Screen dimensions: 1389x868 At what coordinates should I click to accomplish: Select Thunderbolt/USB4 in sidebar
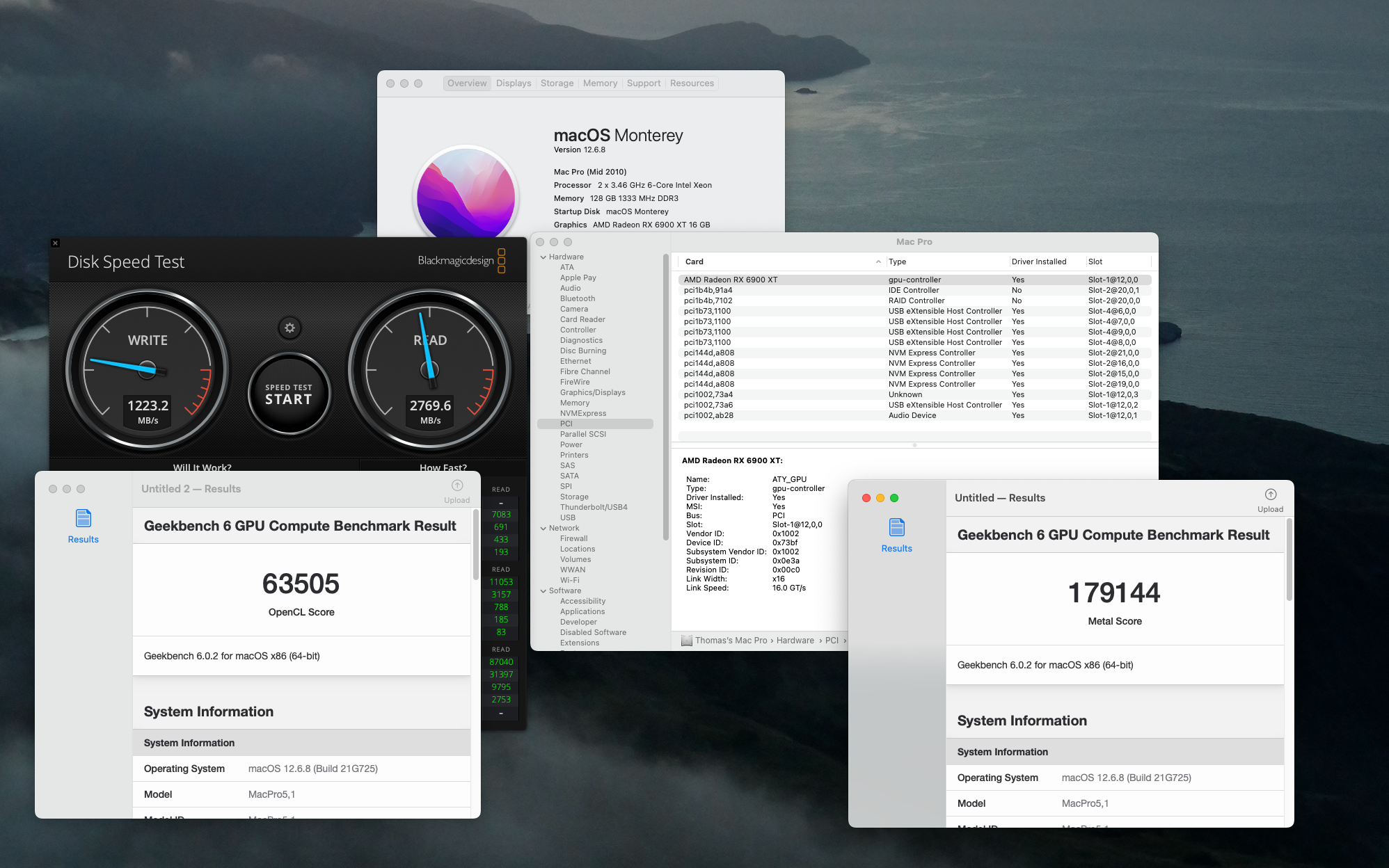click(593, 508)
